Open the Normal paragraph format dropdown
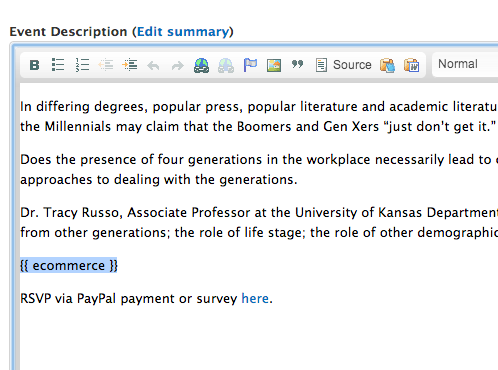 coord(465,64)
